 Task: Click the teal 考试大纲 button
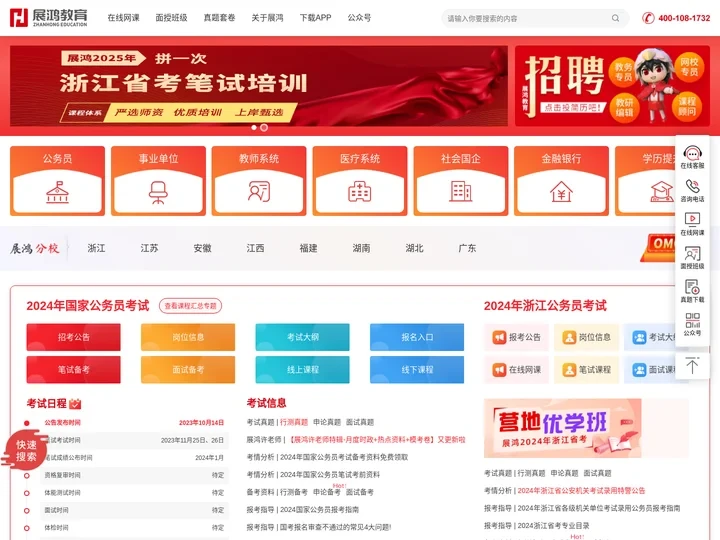tap(303, 337)
